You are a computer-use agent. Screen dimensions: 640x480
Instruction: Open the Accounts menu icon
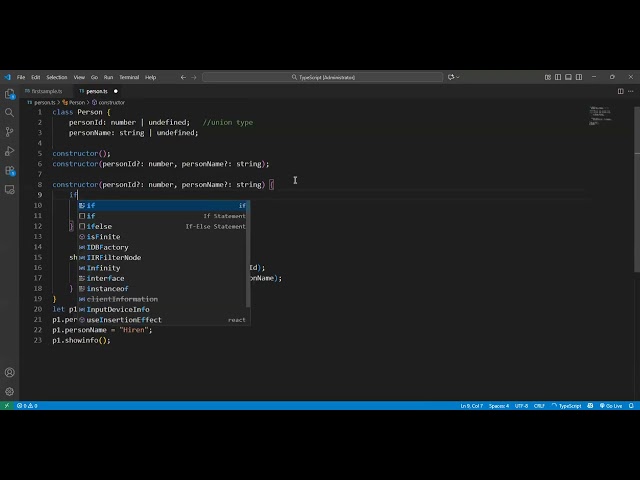pos(9,372)
